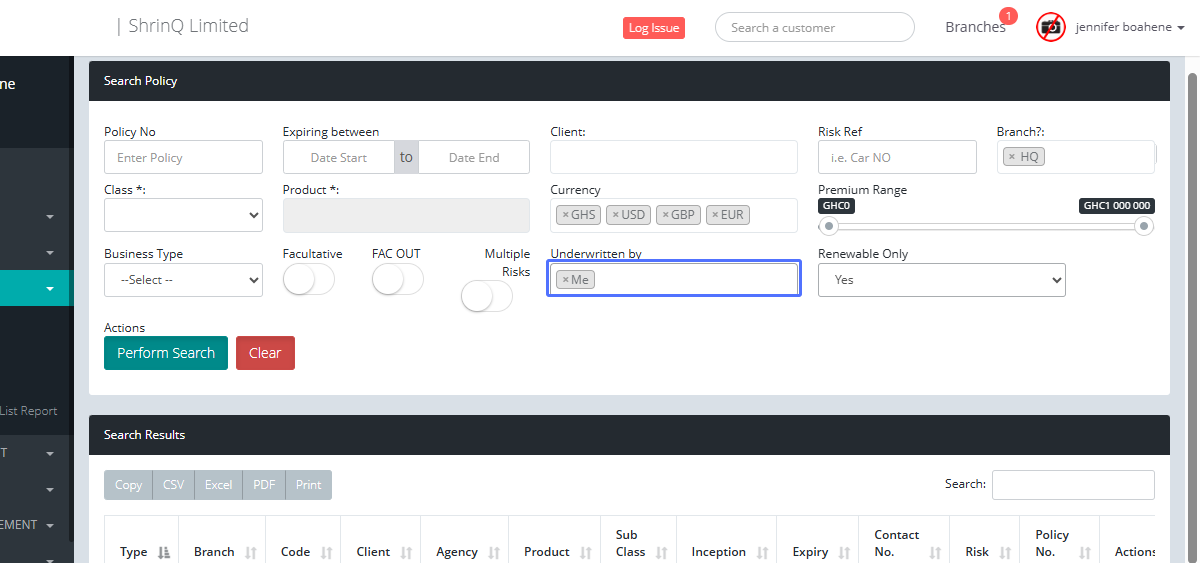Remove the GHS currency tag
Viewport: 1200px width, 563px height.
tap(565, 215)
